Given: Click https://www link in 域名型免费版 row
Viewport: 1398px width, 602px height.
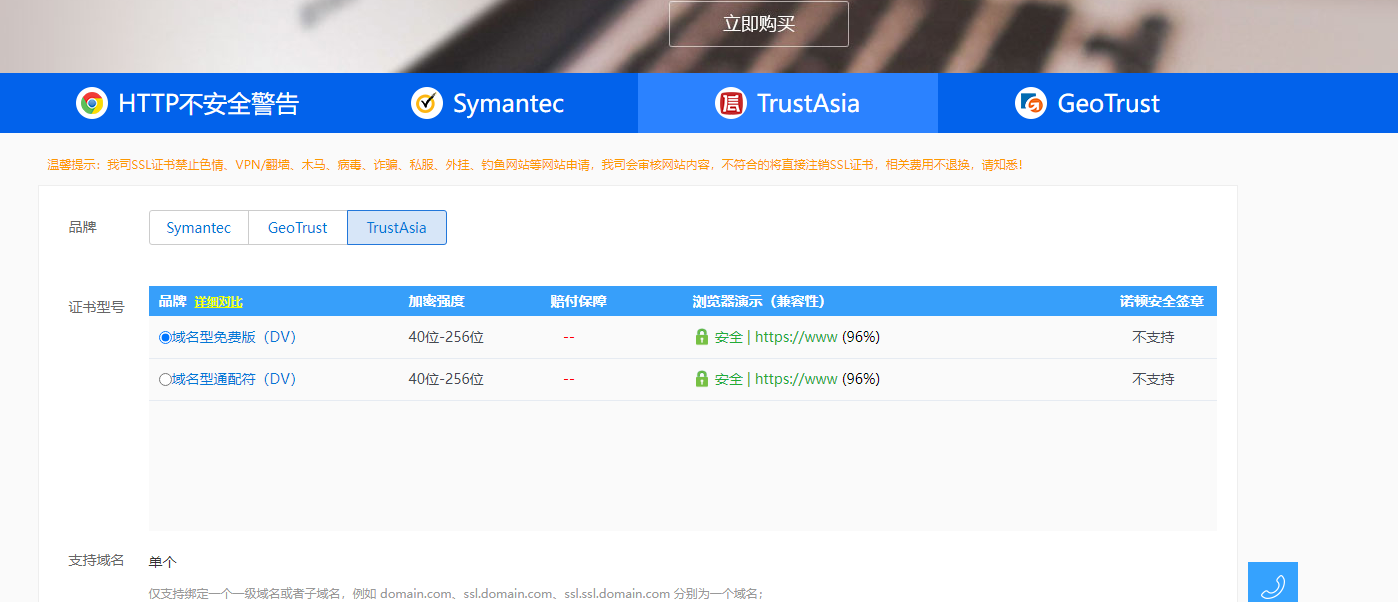Looking at the screenshot, I should [796, 337].
